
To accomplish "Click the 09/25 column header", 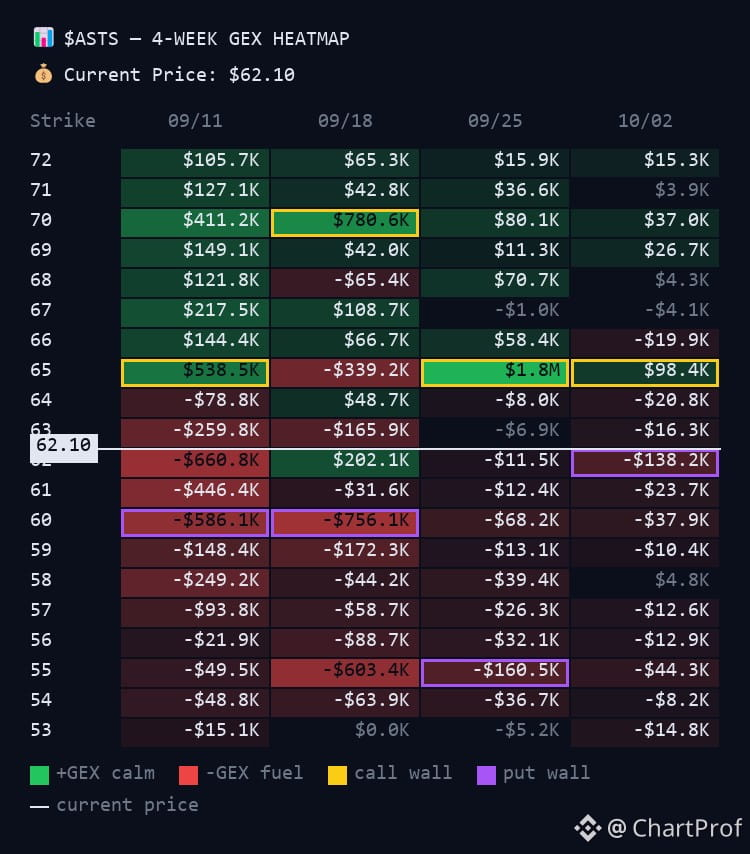I will [x=495, y=120].
